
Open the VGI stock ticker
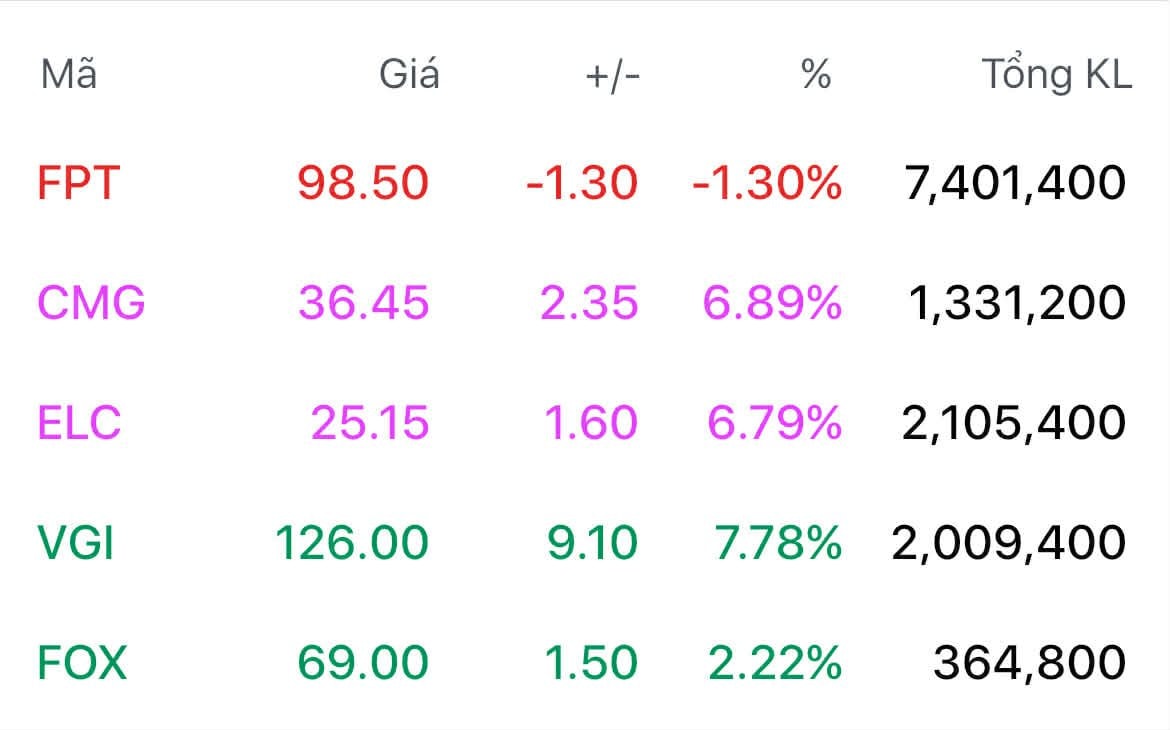coord(75,543)
